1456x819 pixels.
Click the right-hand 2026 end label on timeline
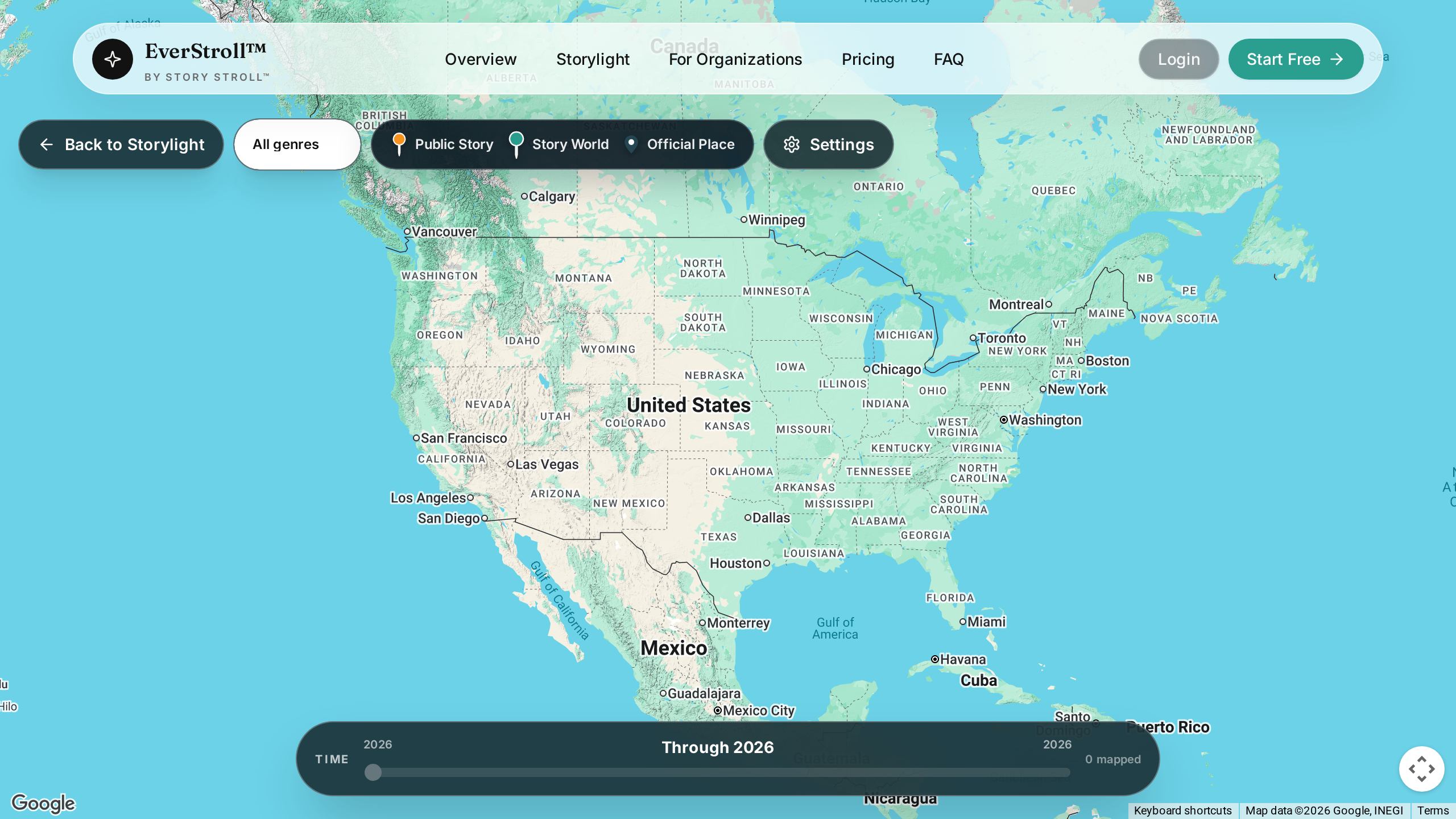(x=1057, y=744)
